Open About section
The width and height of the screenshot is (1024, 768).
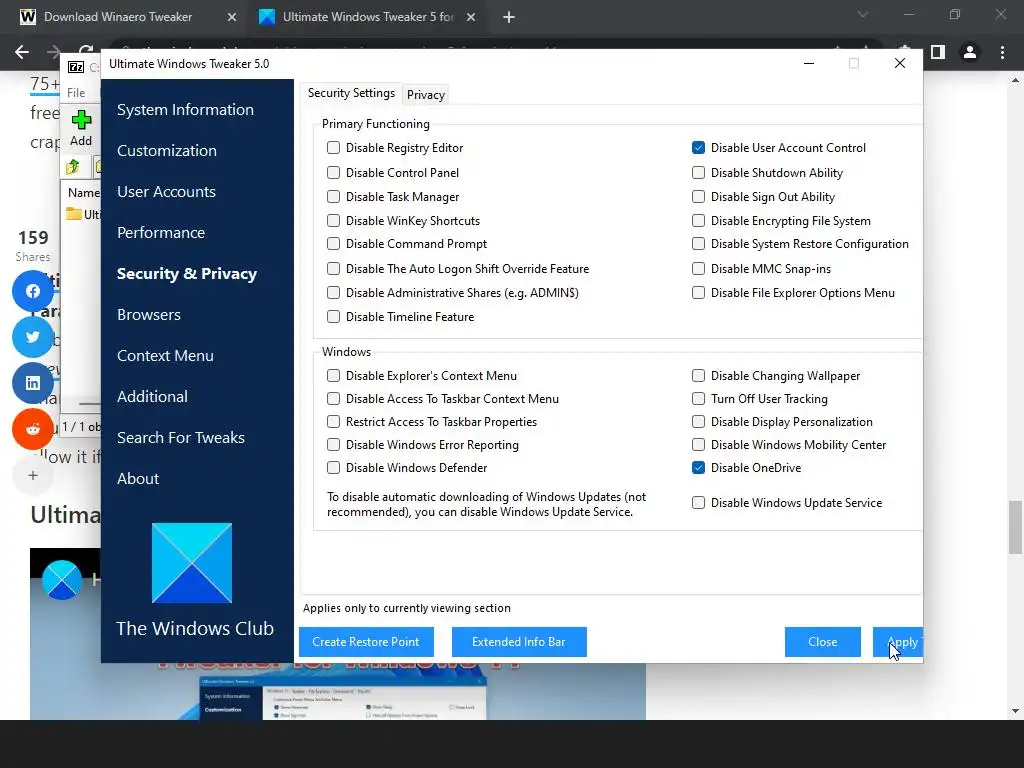click(138, 479)
